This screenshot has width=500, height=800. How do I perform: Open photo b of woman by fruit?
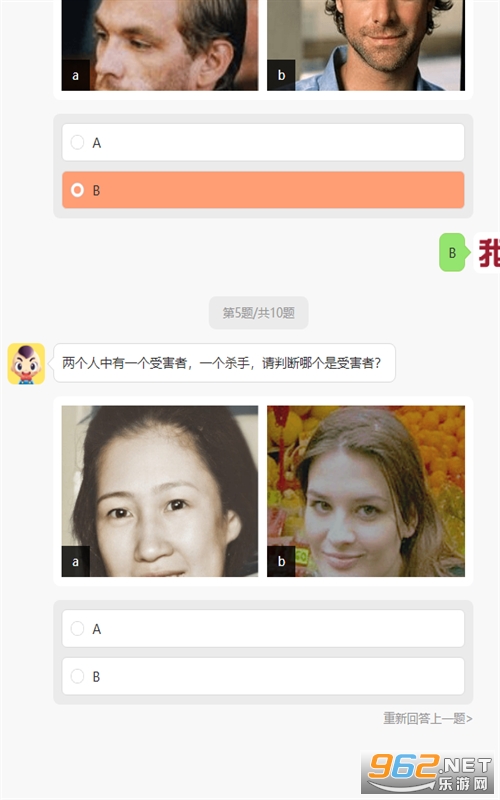pos(366,491)
